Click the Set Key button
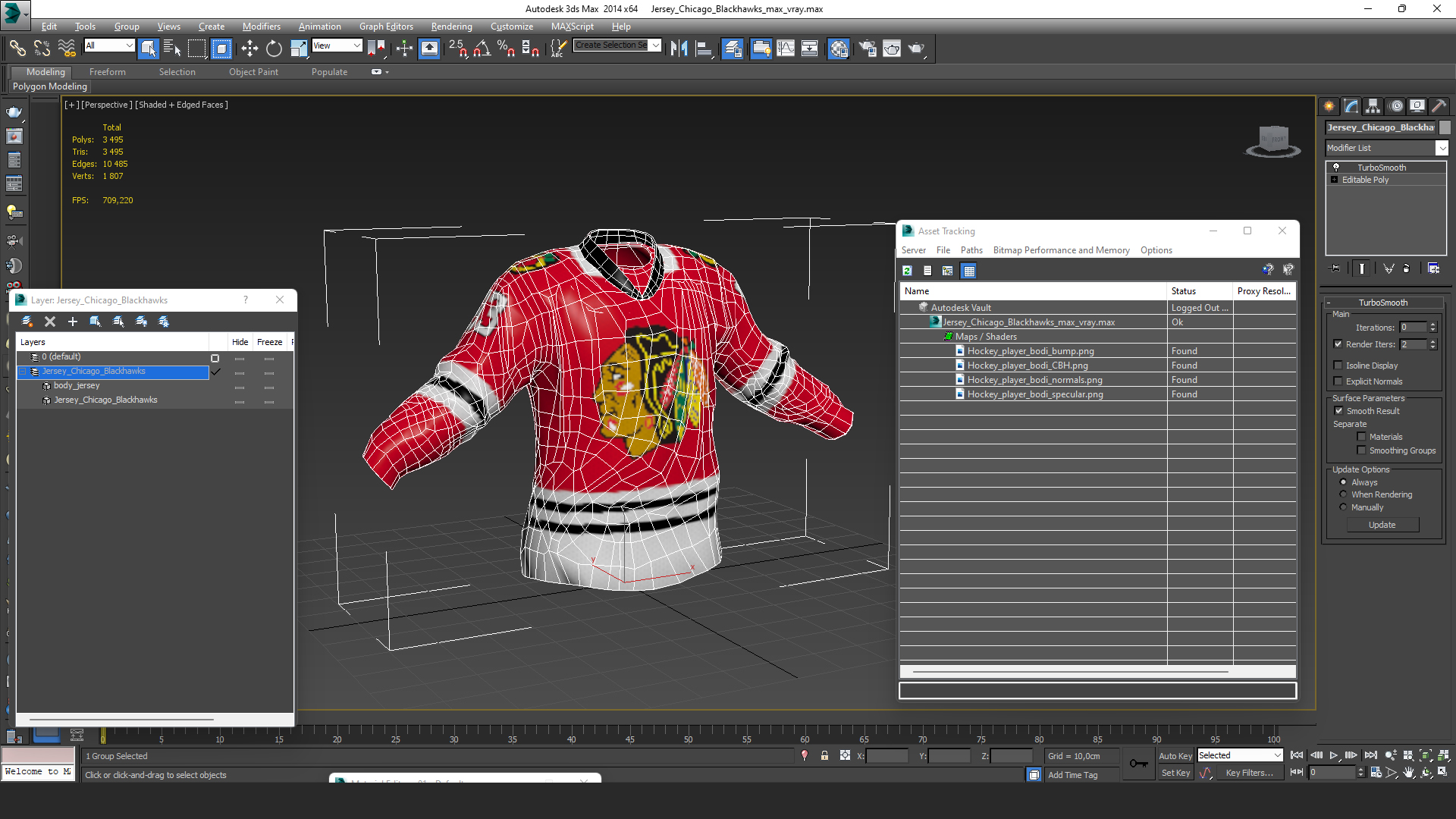 coord(1175,773)
